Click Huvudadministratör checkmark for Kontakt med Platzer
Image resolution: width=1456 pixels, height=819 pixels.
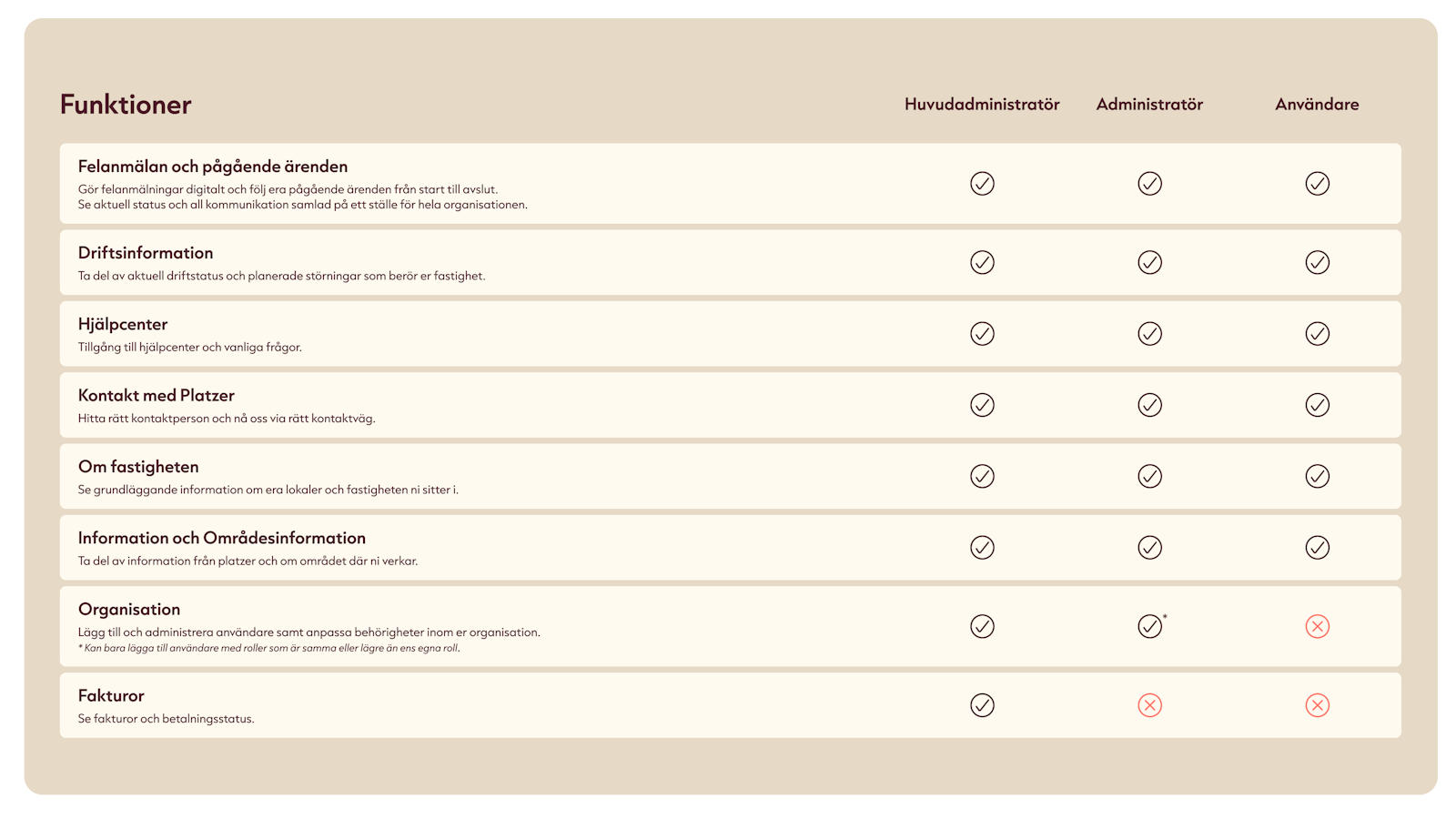982,405
